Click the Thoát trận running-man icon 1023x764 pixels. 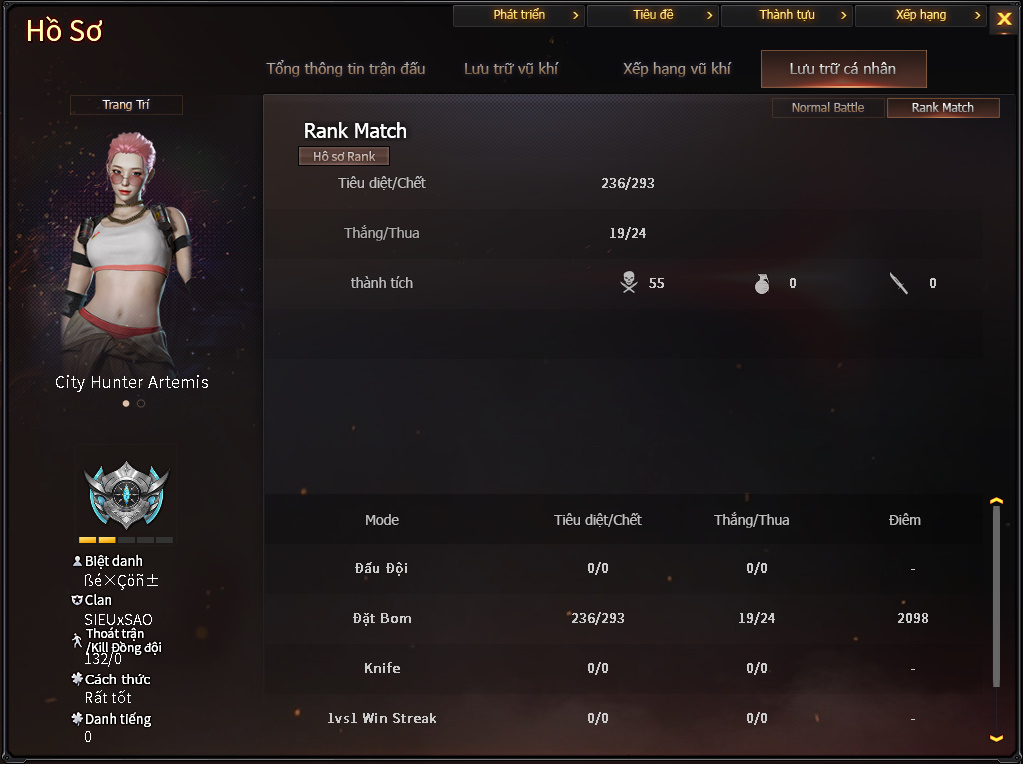77,641
